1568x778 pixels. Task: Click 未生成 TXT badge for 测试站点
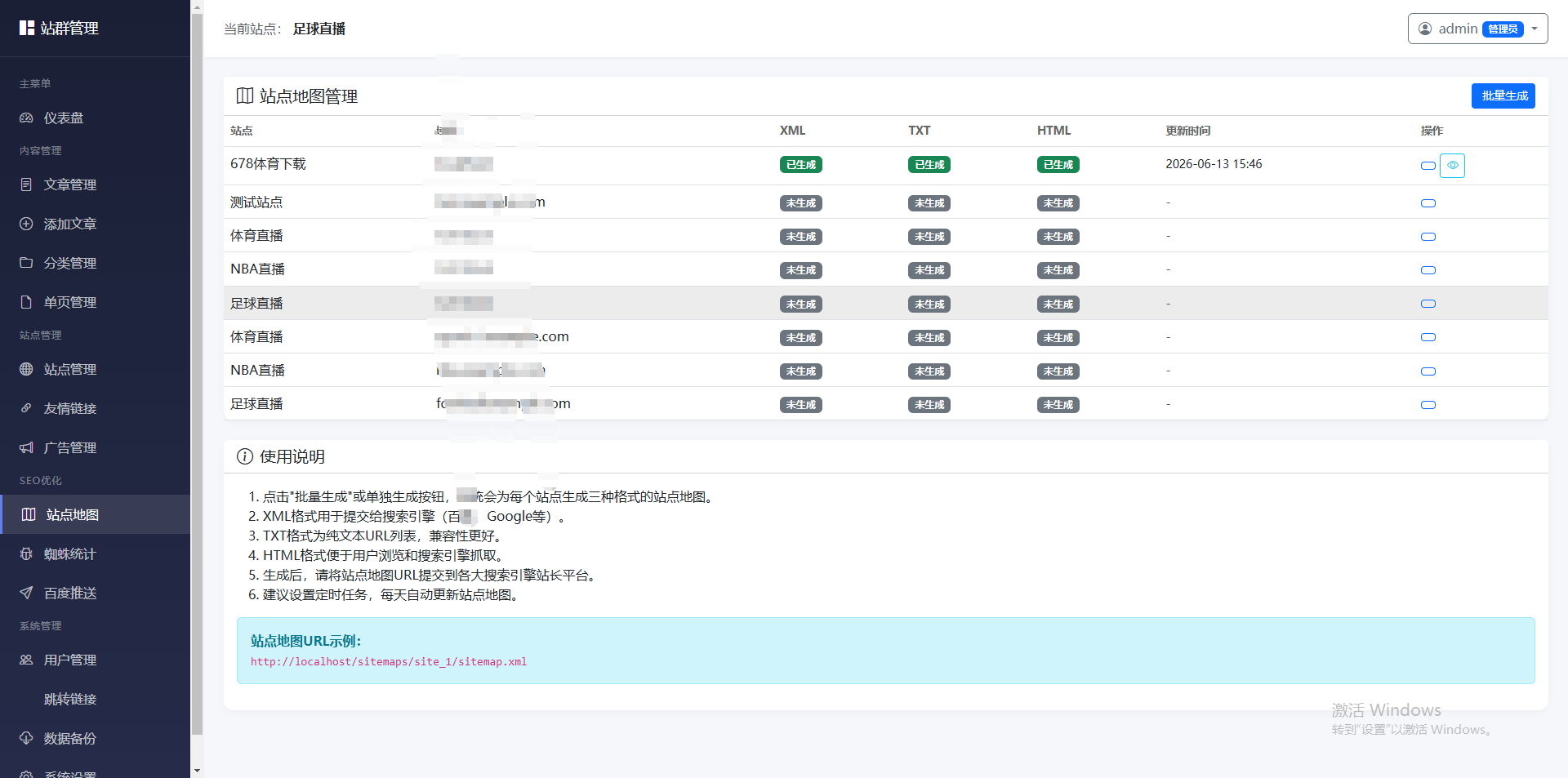click(929, 203)
